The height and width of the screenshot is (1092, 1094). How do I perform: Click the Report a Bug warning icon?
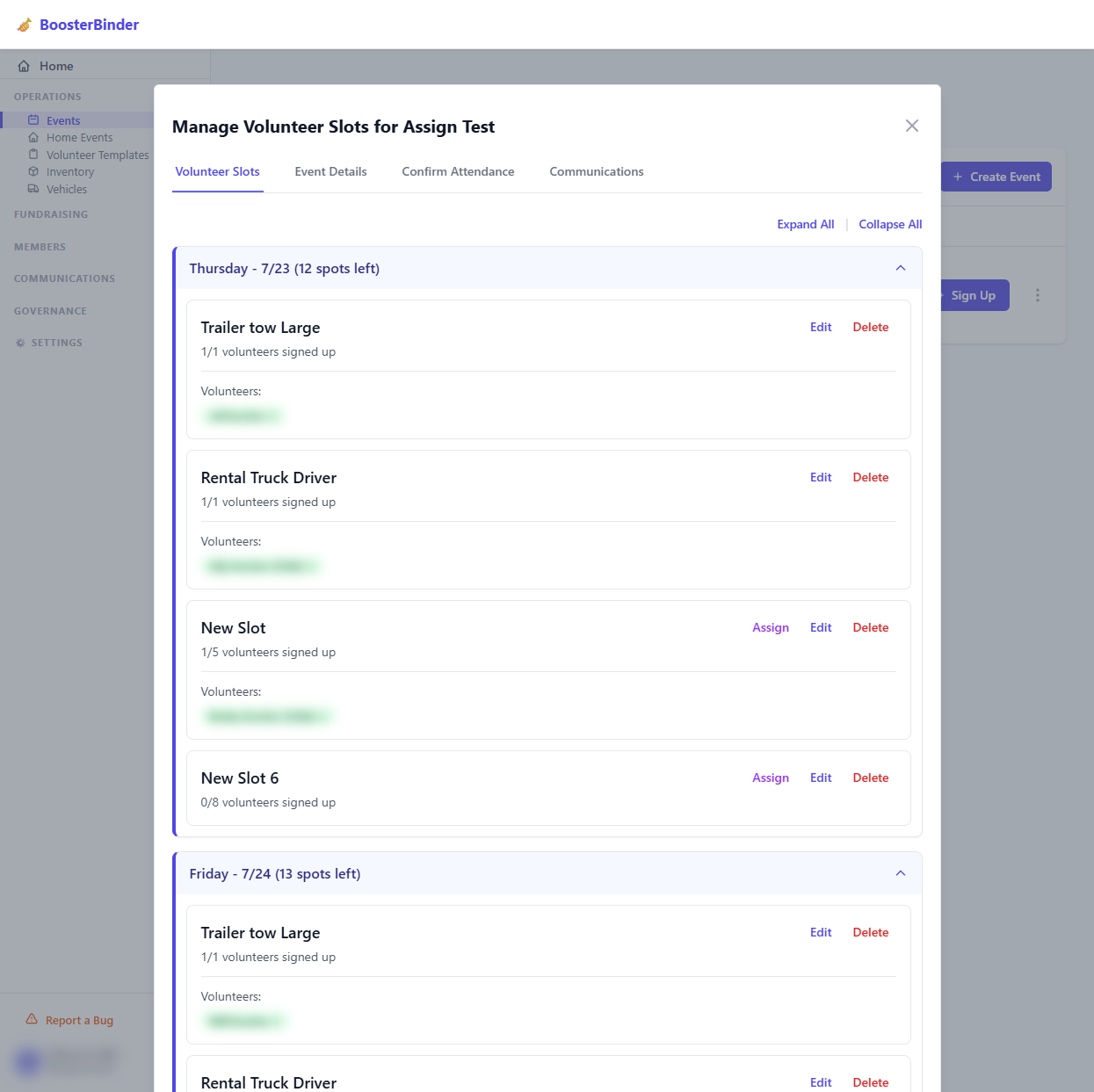point(32,1019)
